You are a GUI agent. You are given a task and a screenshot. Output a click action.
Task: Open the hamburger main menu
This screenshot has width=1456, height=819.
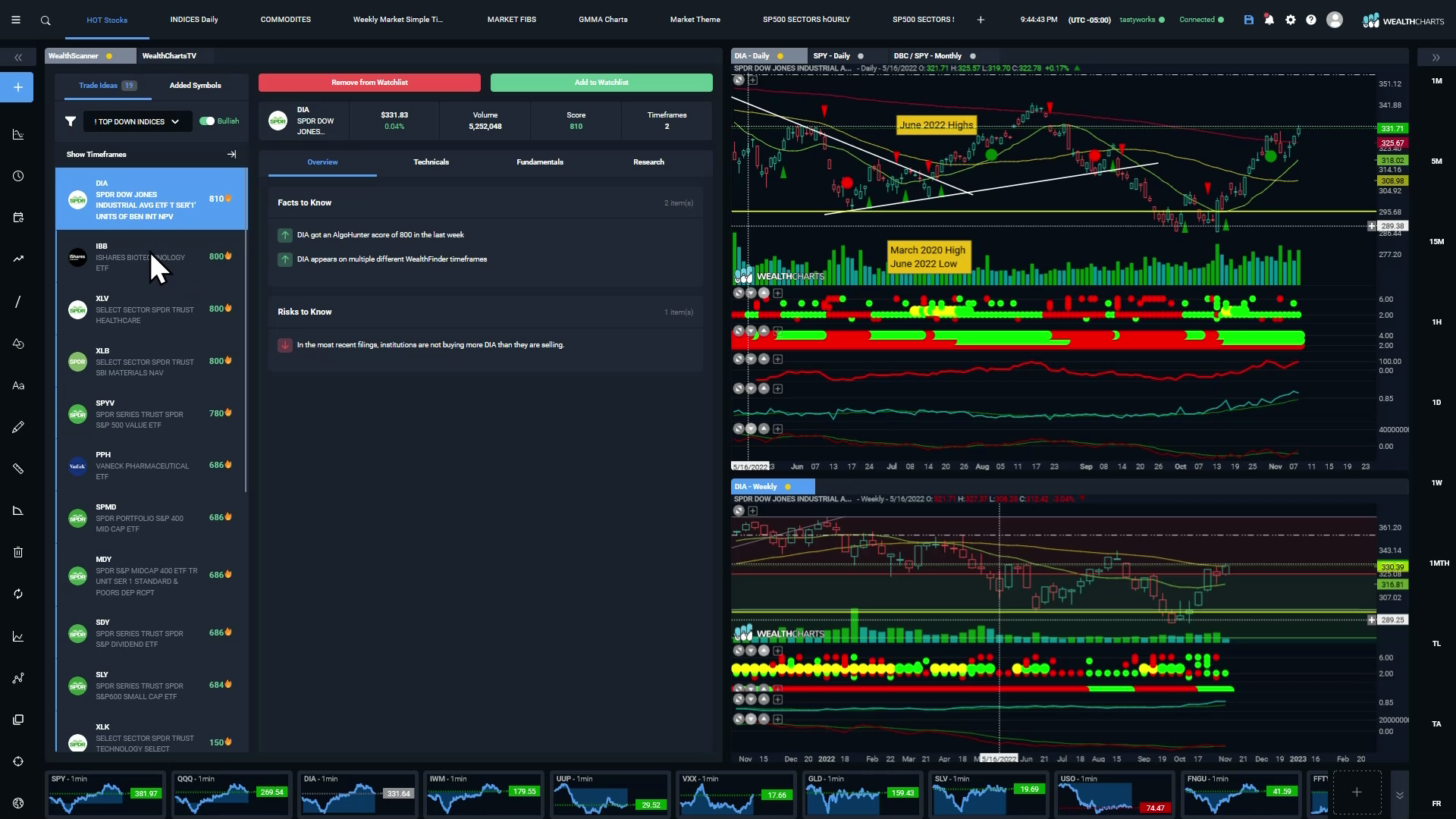(16, 20)
